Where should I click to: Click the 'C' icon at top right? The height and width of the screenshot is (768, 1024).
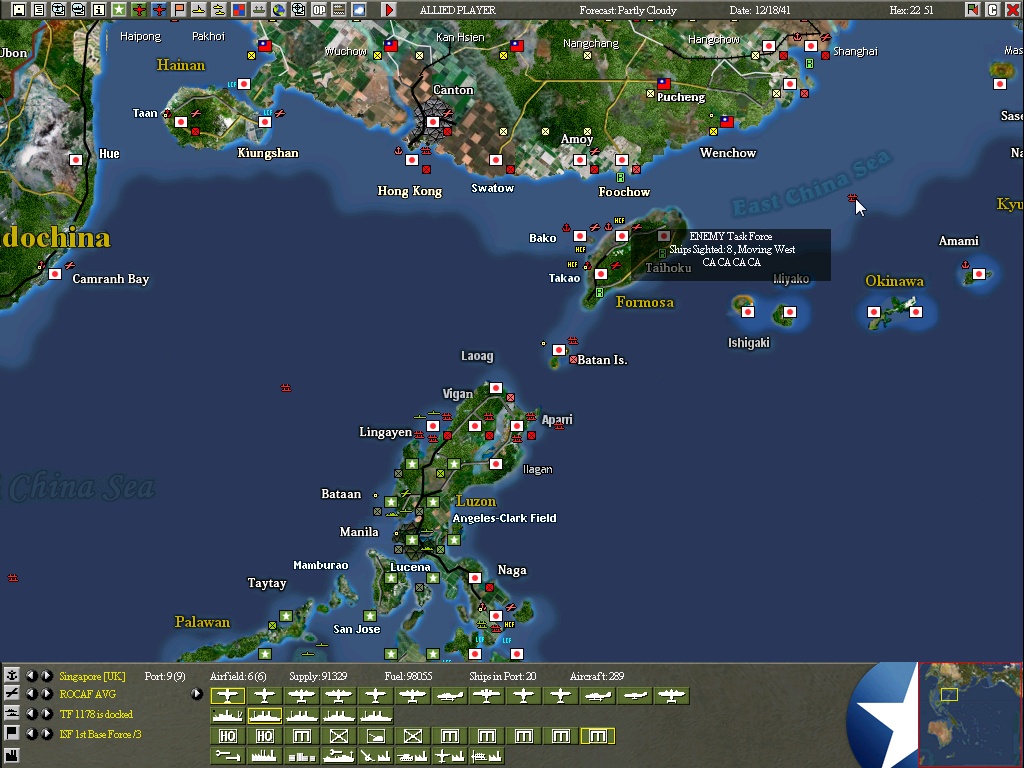click(993, 10)
